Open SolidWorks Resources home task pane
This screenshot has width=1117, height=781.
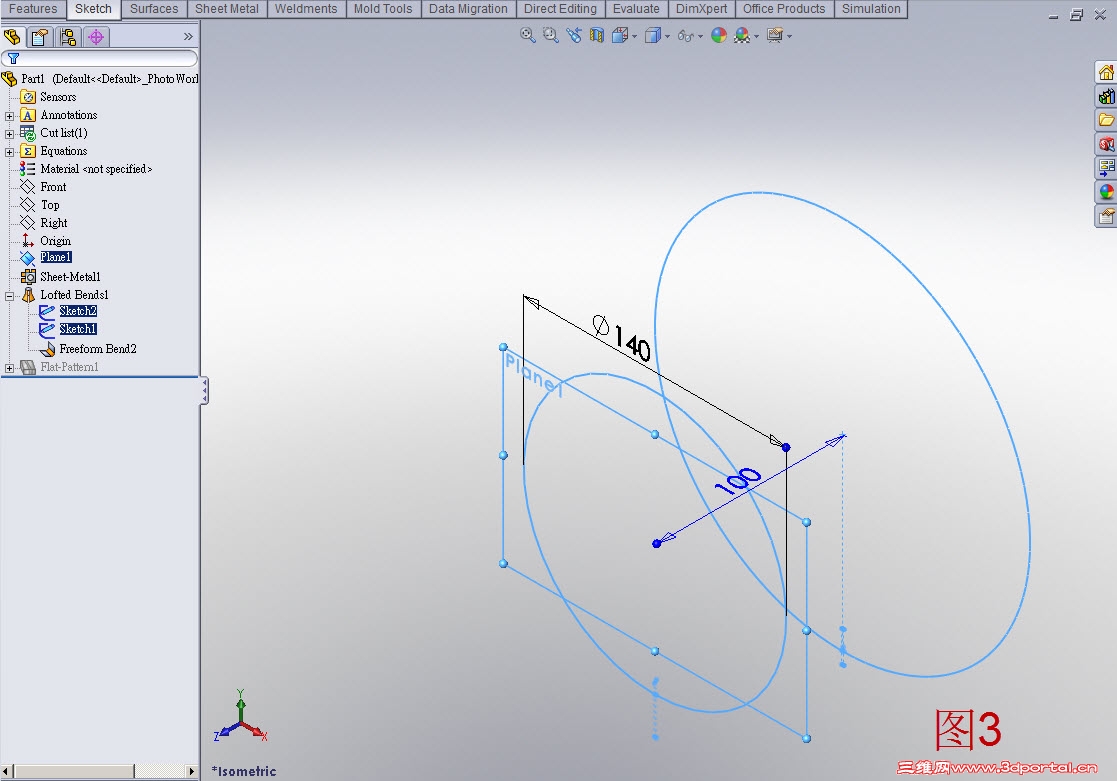1106,73
